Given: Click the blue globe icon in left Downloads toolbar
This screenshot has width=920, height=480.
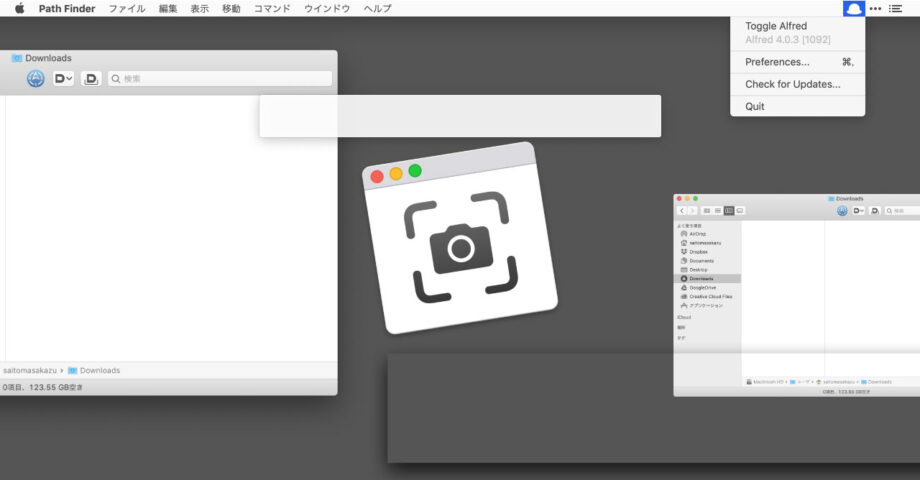Looking at the screenshot, I should coord(36,78).
